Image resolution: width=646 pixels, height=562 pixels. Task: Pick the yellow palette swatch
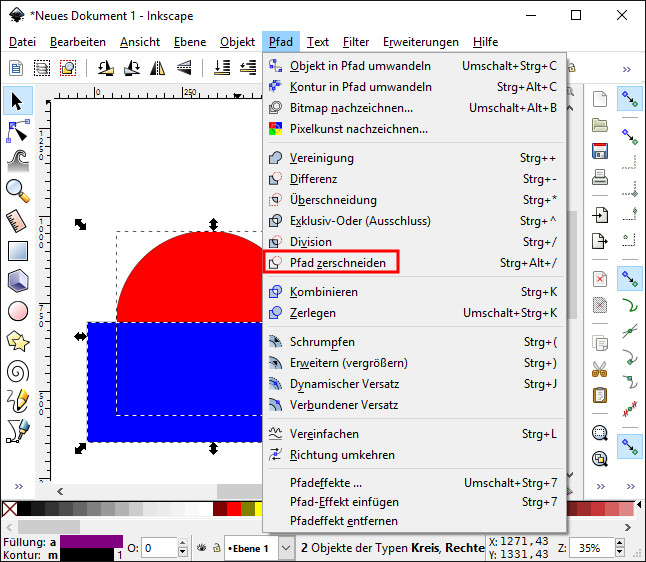click(x=259, y=509)
